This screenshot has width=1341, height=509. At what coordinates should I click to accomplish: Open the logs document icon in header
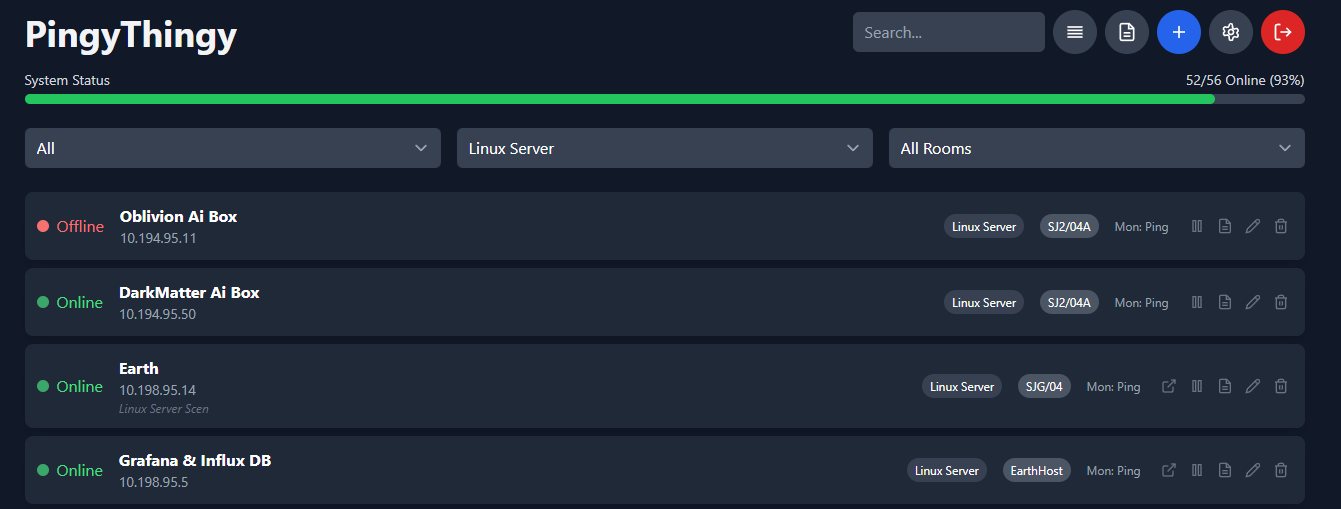1126,32
